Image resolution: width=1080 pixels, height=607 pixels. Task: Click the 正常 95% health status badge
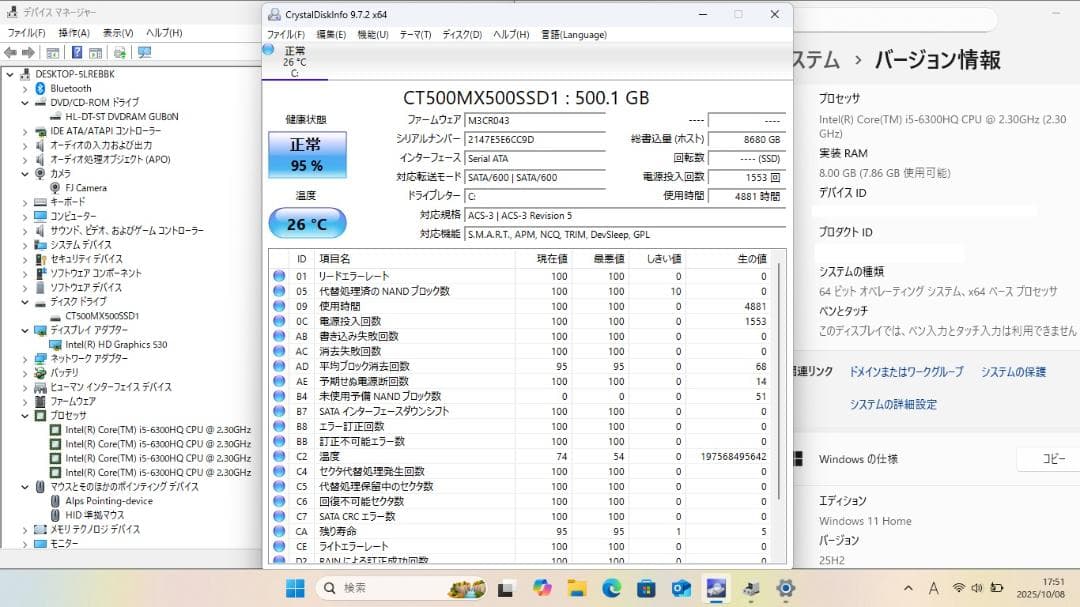[x=306, y=152]
